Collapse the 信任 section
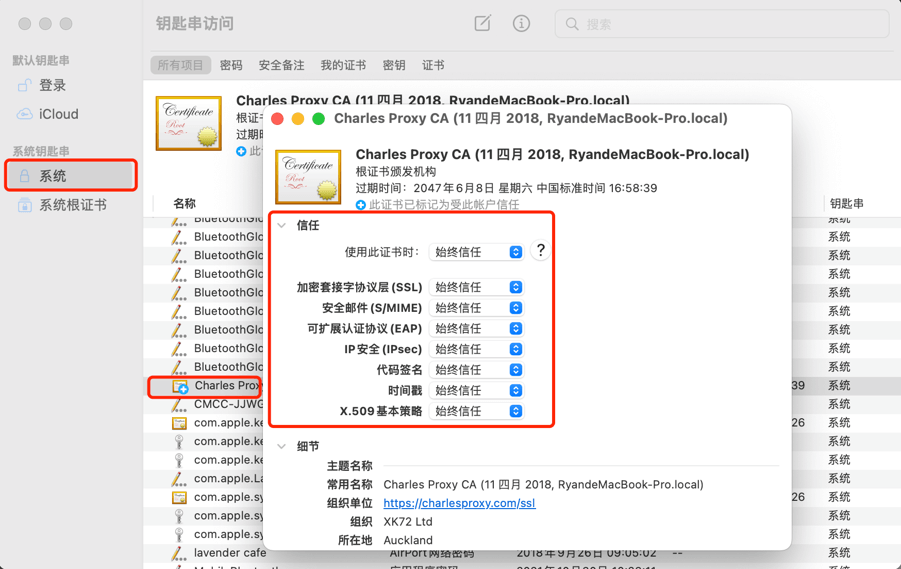 tap(282, 226)
